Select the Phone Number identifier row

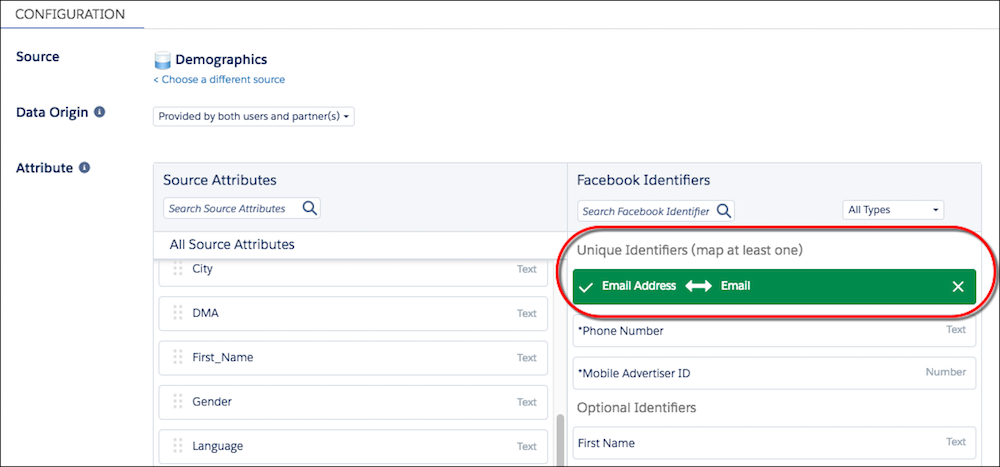(774, 330)
